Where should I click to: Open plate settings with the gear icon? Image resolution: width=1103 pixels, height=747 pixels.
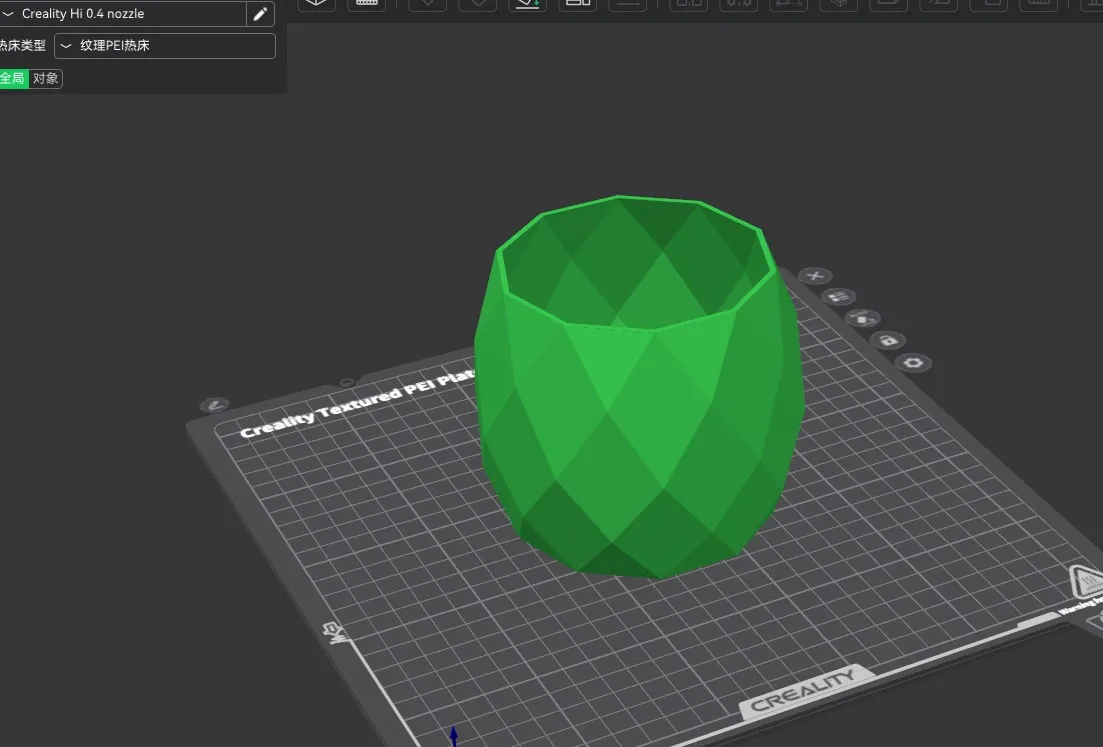(x=913, y=363)
